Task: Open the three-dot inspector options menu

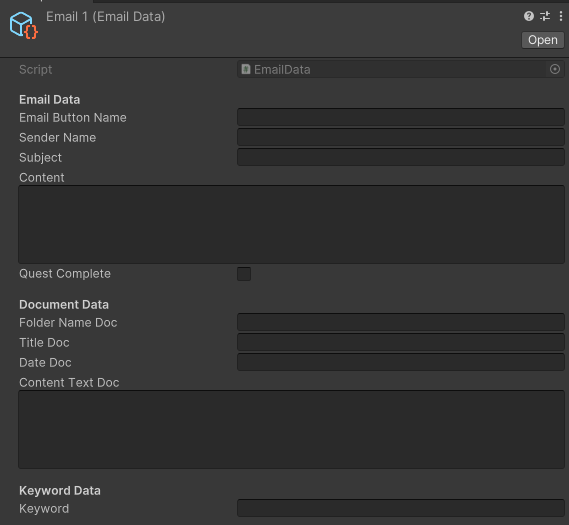Action: coord(561,16)
